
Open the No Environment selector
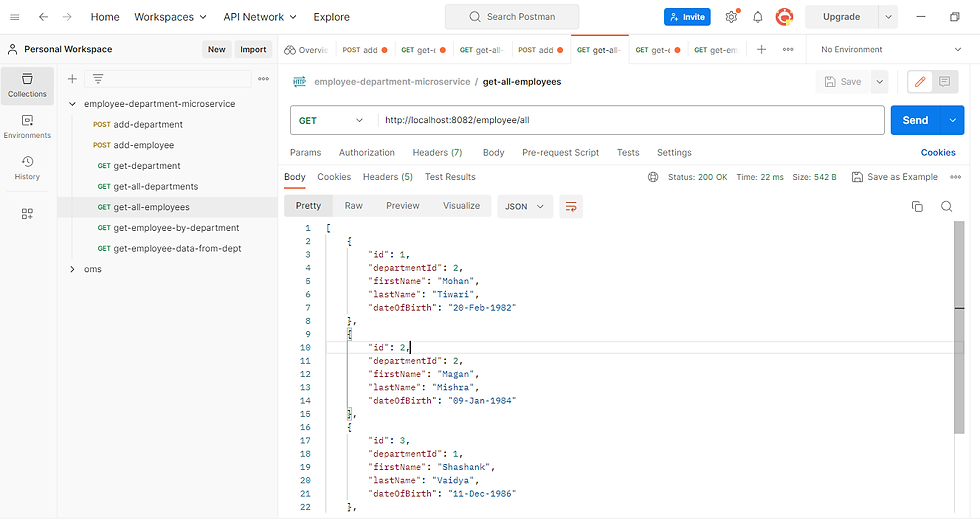pos(891,49)
